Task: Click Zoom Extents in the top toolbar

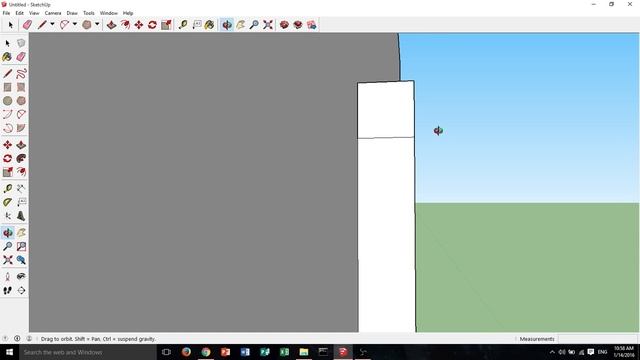Action: pos(268,25)
